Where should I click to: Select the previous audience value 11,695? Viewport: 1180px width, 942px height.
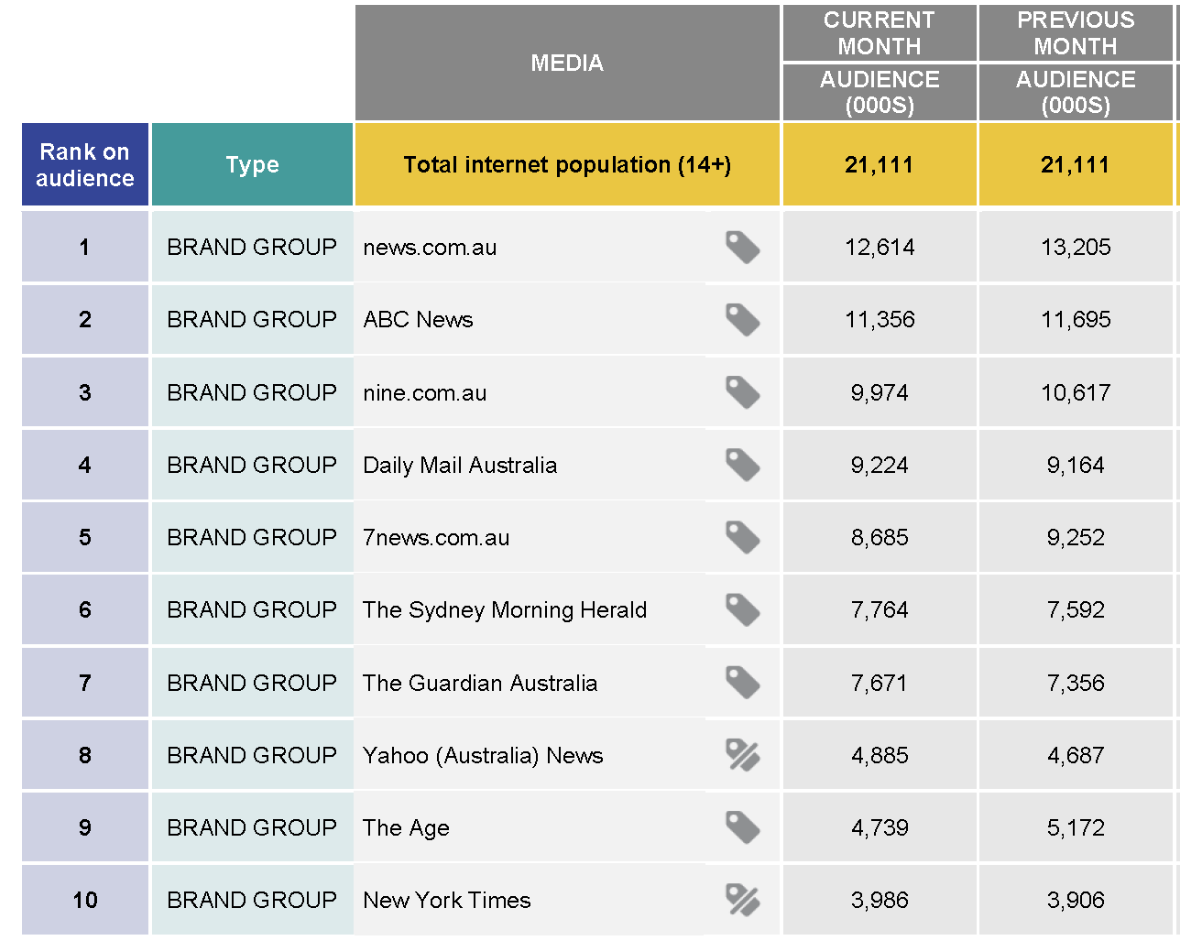point(1075,320)
